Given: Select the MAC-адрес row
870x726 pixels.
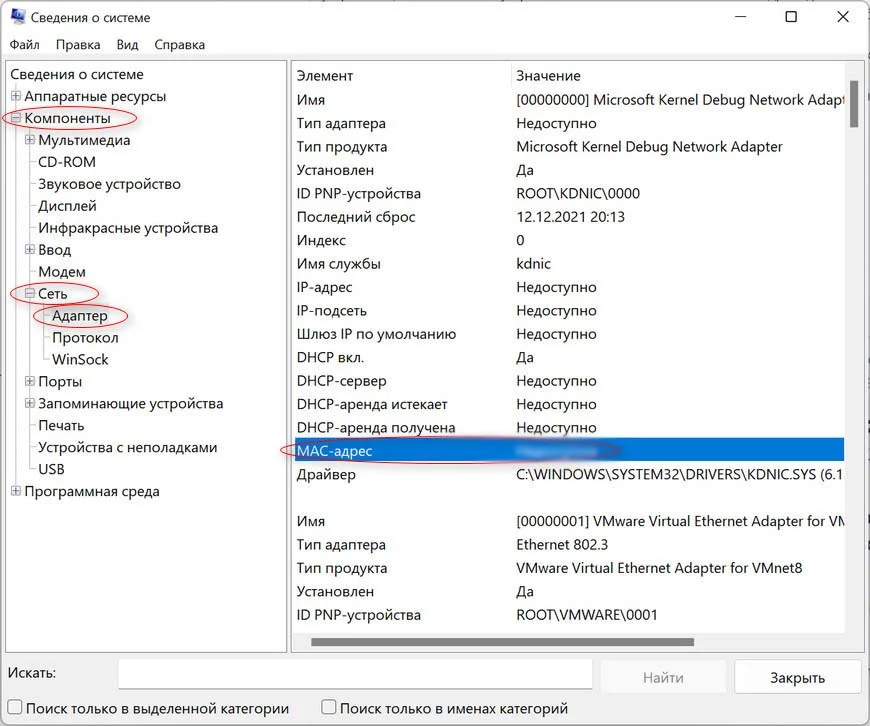Looking at the screenshot, I should coord(568,451).
